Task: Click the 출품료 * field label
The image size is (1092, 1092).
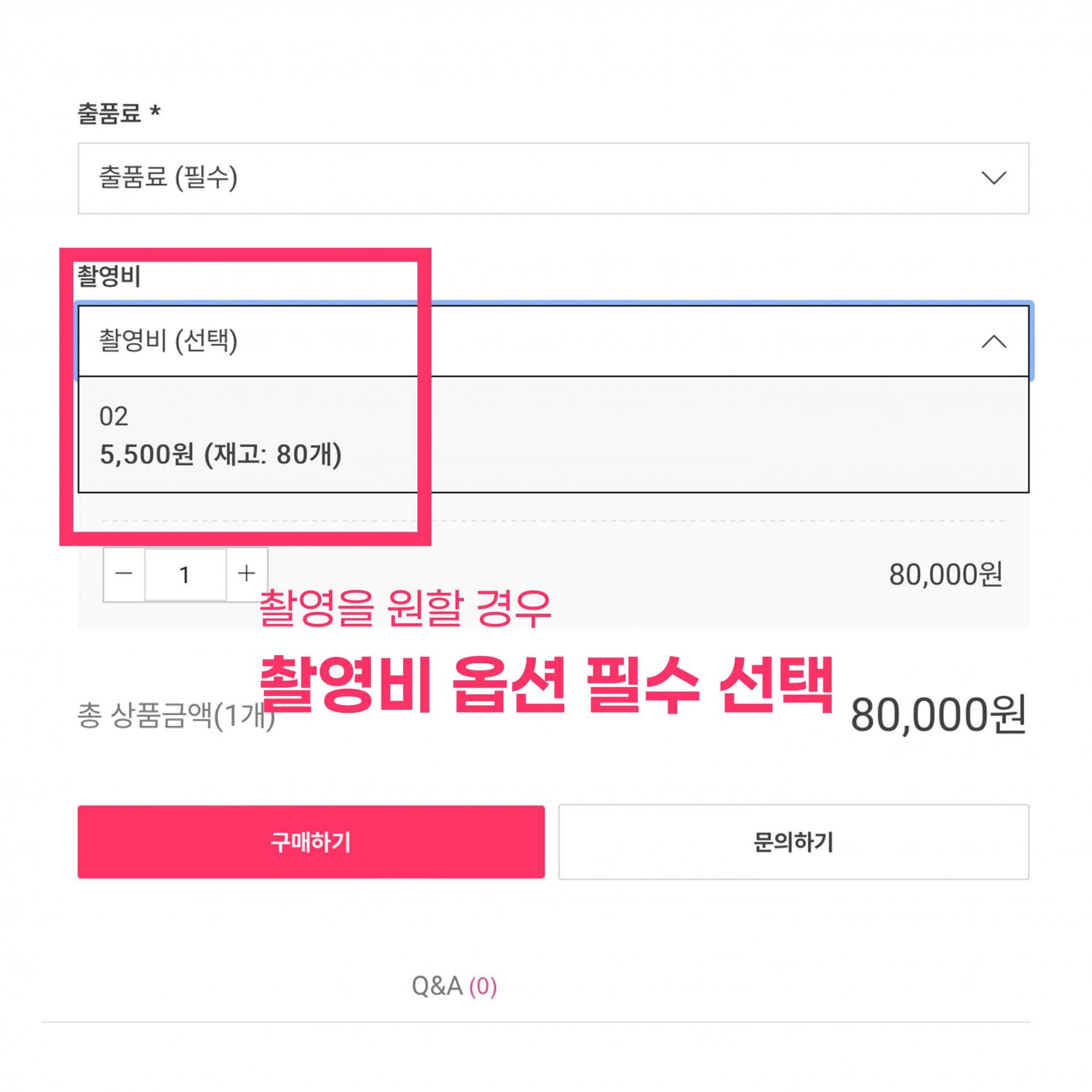Action: pyautogui.click(x=119, y=113)
